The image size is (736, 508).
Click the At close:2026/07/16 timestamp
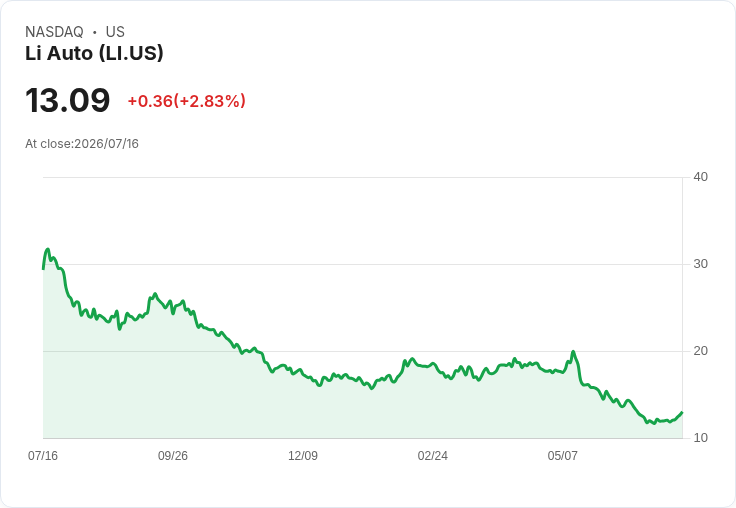(82, 144)
